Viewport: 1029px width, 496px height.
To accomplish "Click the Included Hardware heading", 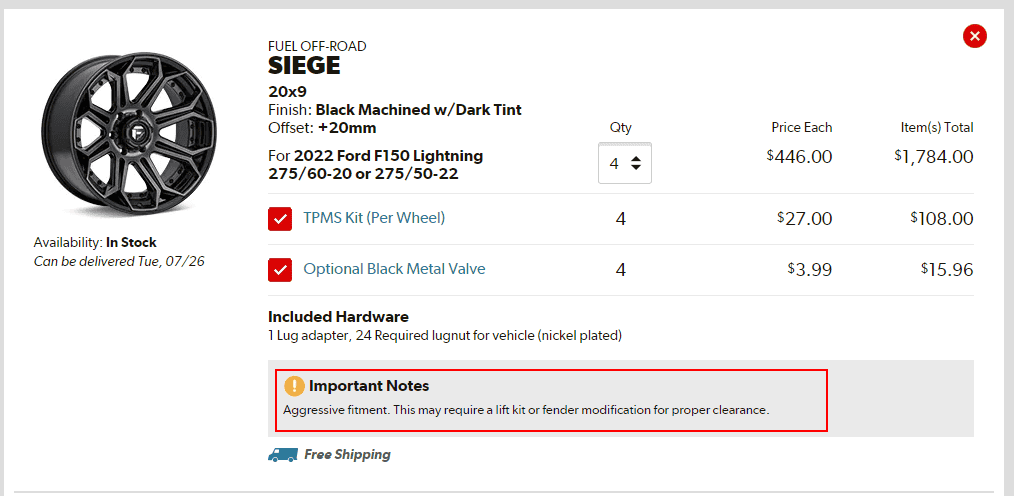I will tap(338, 317).
